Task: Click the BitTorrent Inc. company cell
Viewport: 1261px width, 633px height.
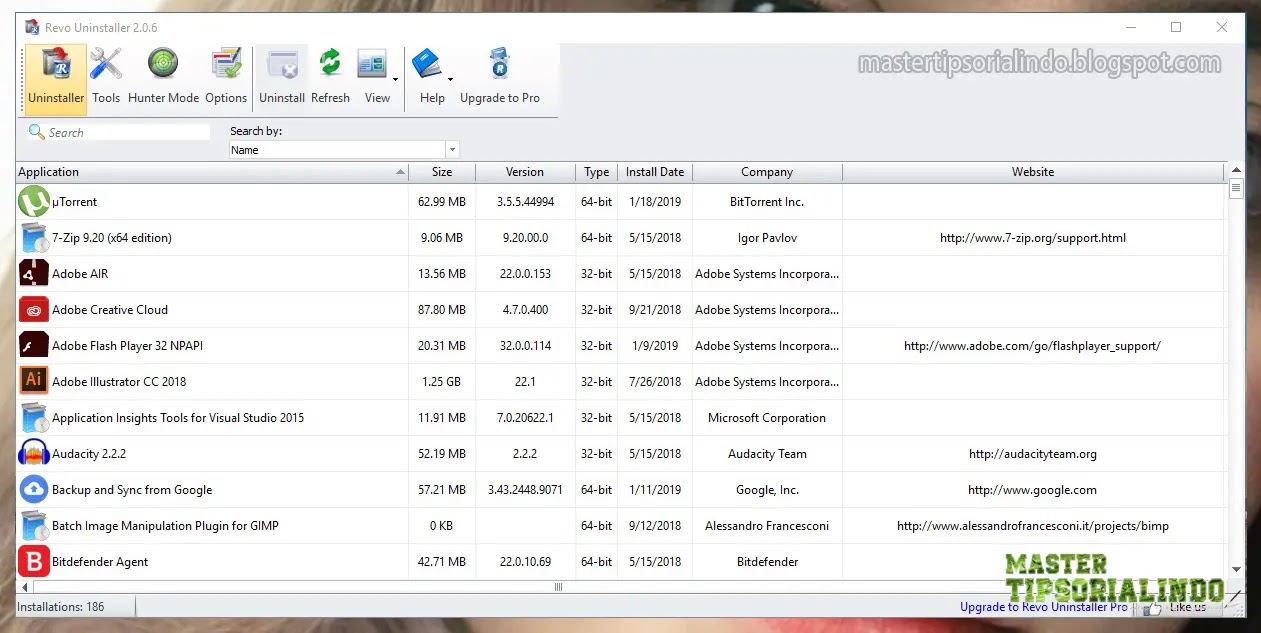Action: 767,202
